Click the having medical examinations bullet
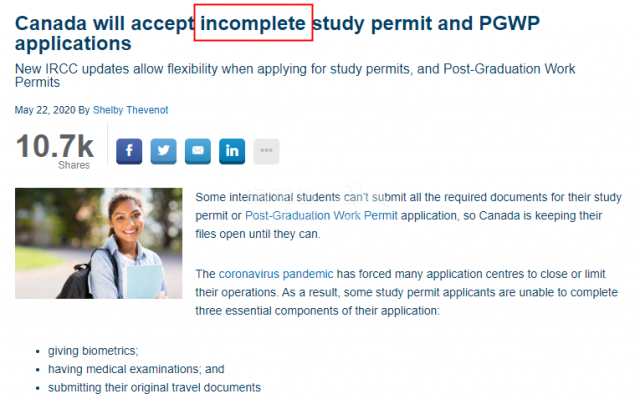The height and width of the screenshot is (404, 640). pyautogui.click(x=136, y=369)
